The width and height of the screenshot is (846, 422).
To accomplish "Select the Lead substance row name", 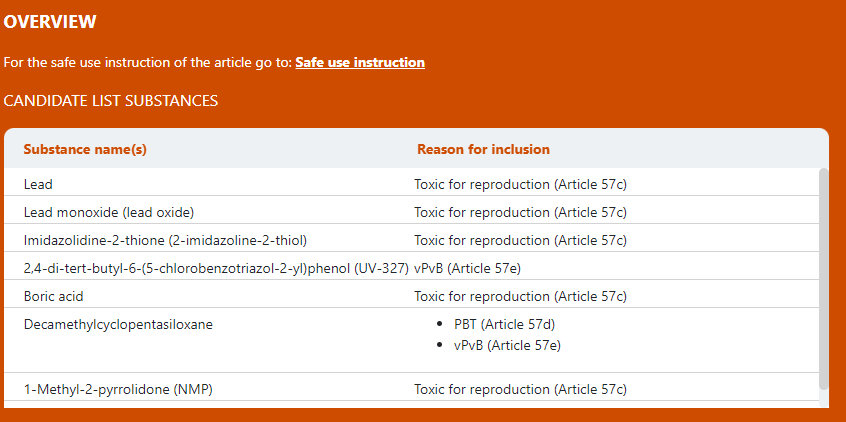I will [x=38, y=184].
